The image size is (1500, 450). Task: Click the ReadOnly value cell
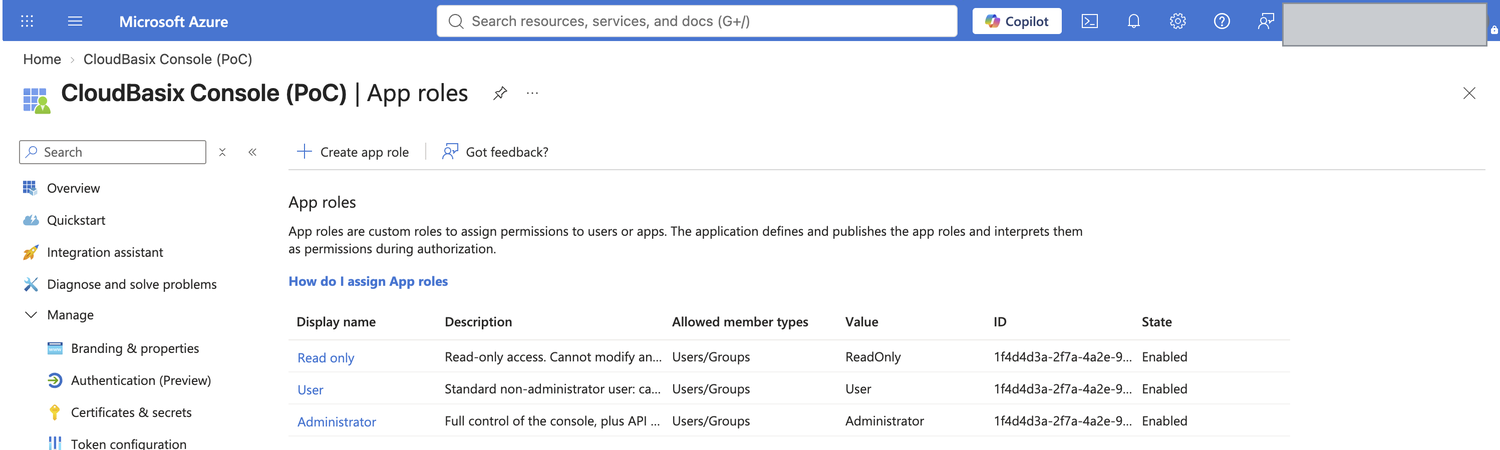(873, 357)
